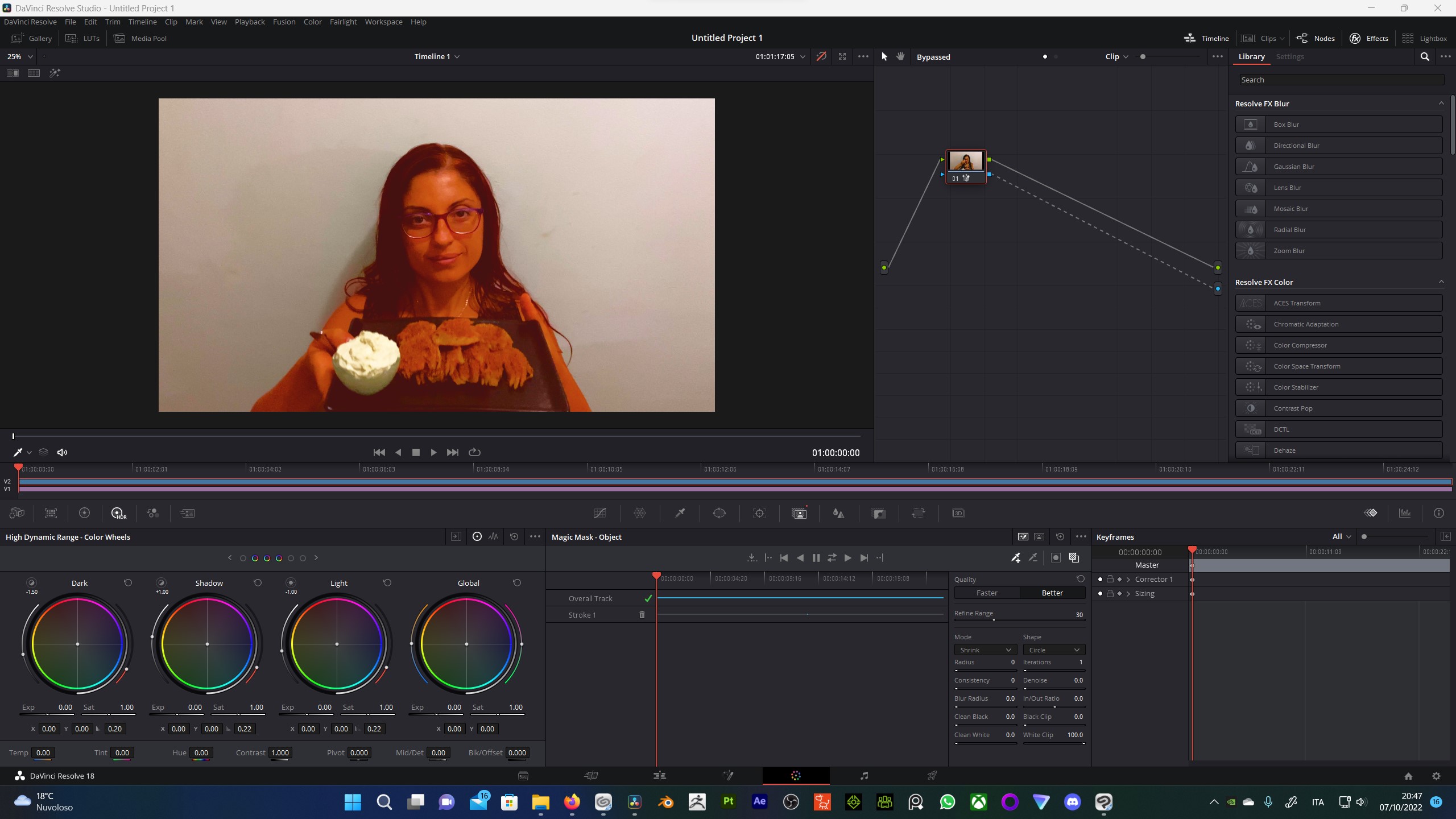Switch to the Fairlight page icon
Viewport: 1456px width, 819px height.
tap(864, 775)
